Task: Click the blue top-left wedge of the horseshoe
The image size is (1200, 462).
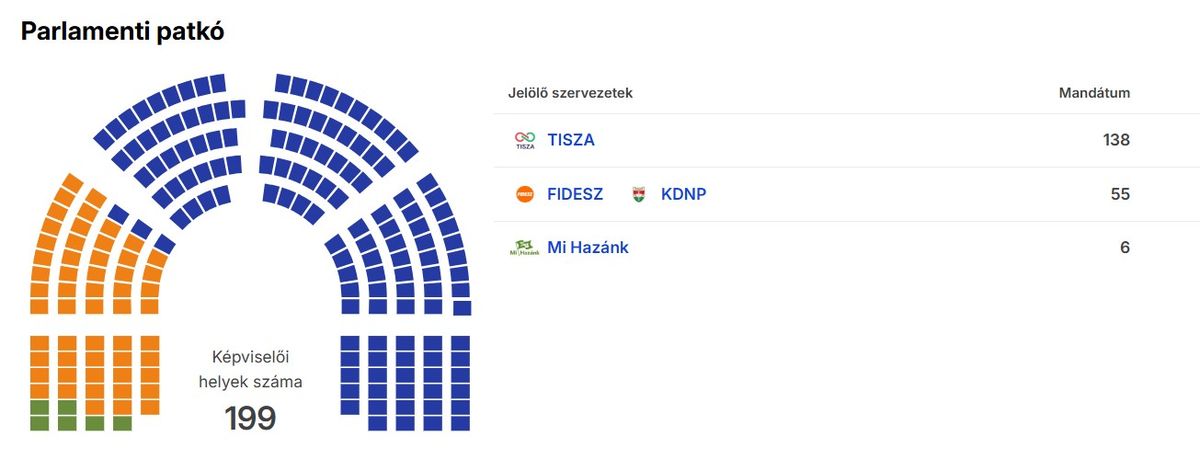Action: pos(170,140)
